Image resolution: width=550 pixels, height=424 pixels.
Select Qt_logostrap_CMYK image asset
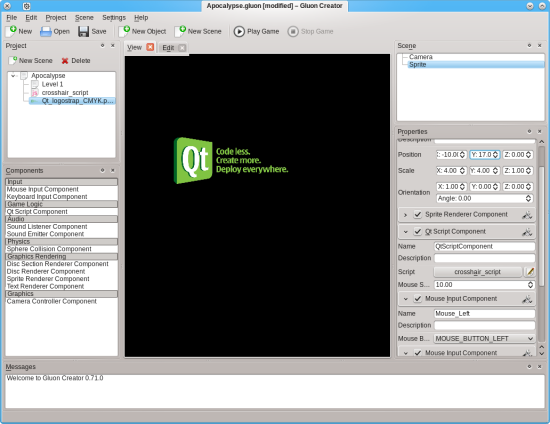[72, 101]
